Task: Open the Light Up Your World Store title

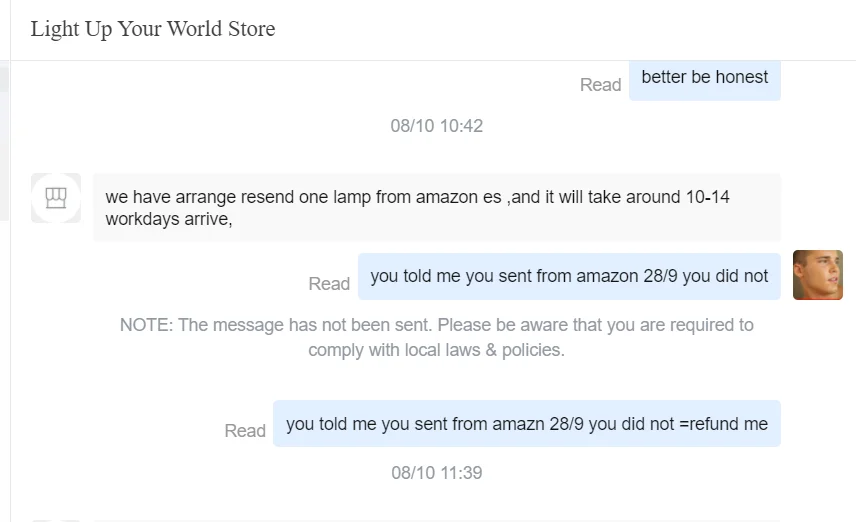Action: (x=153, y=29)
